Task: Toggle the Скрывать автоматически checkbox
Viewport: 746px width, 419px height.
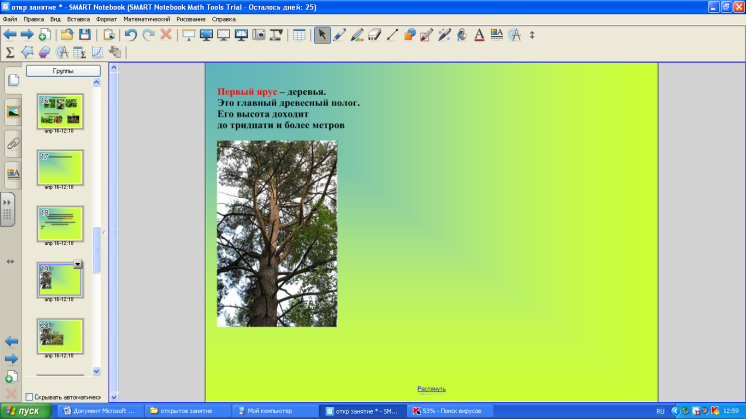Action: [29, 397]
